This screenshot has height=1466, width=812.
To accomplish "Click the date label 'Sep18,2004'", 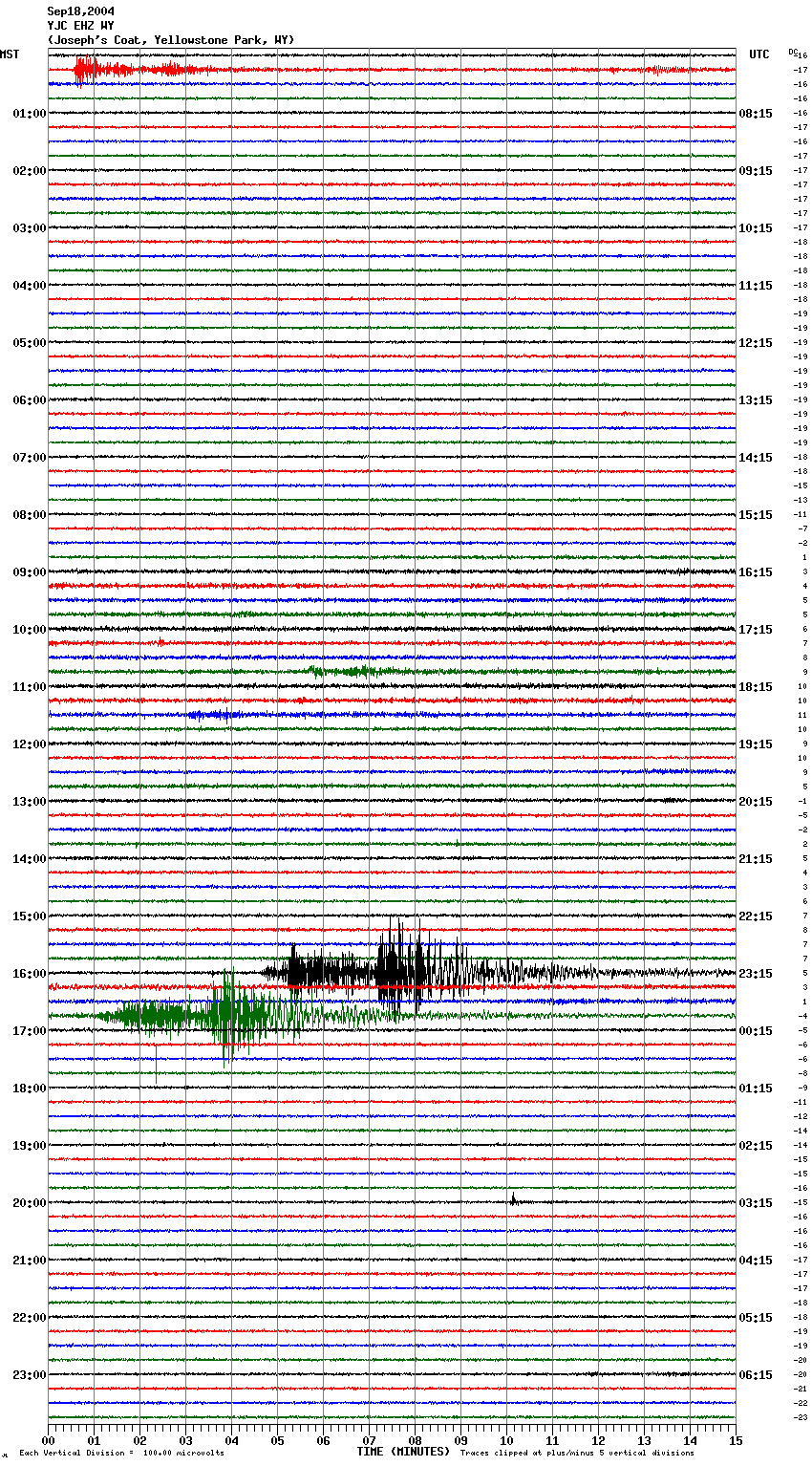I will 80,11.
